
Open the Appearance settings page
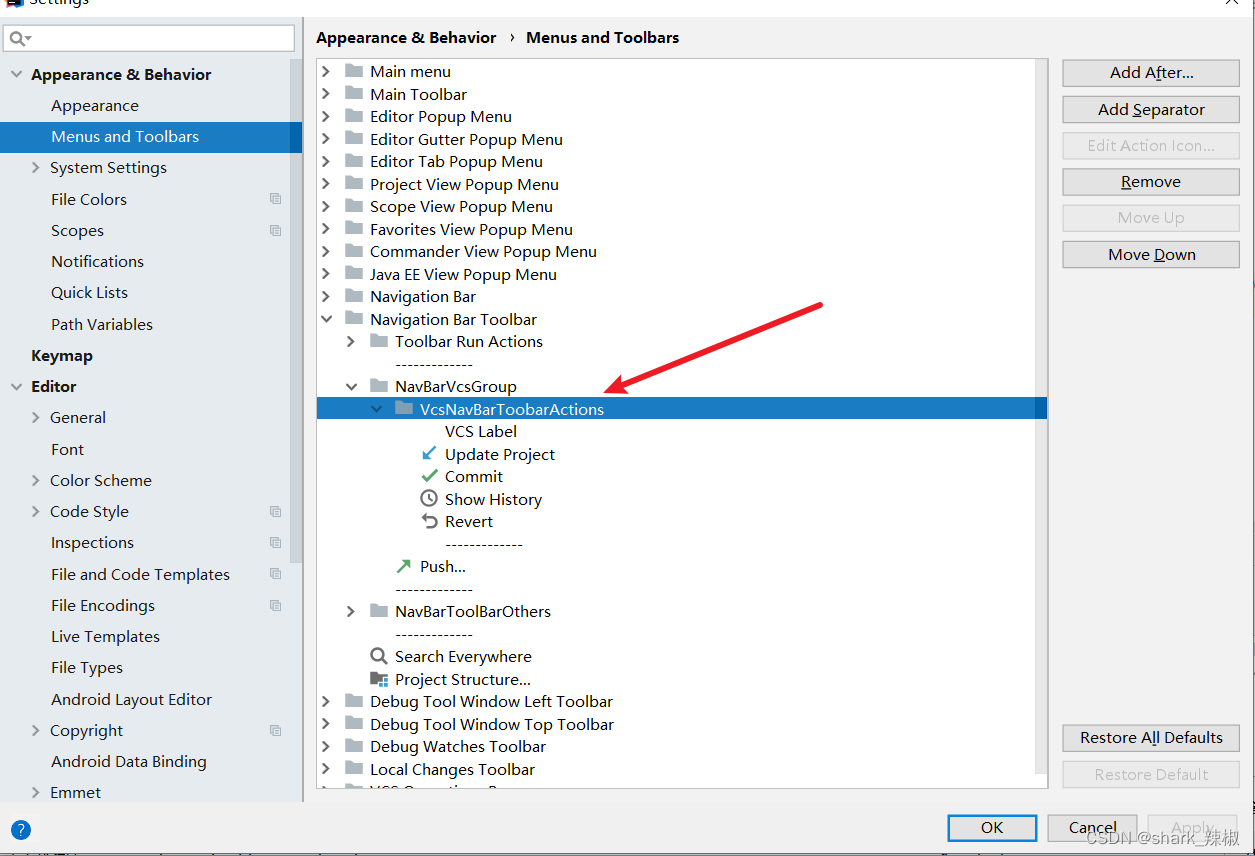pos(95,105)
